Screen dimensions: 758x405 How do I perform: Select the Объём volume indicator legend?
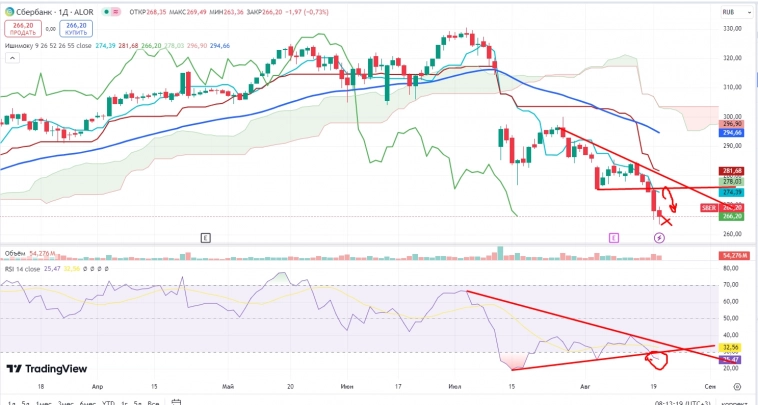click(x=16, y=253)
